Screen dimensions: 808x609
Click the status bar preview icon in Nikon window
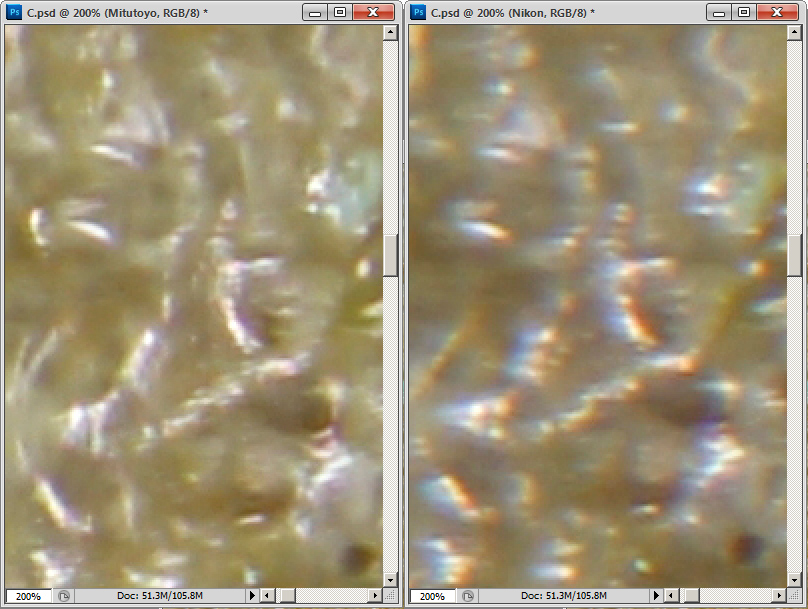tap(467, 596)
